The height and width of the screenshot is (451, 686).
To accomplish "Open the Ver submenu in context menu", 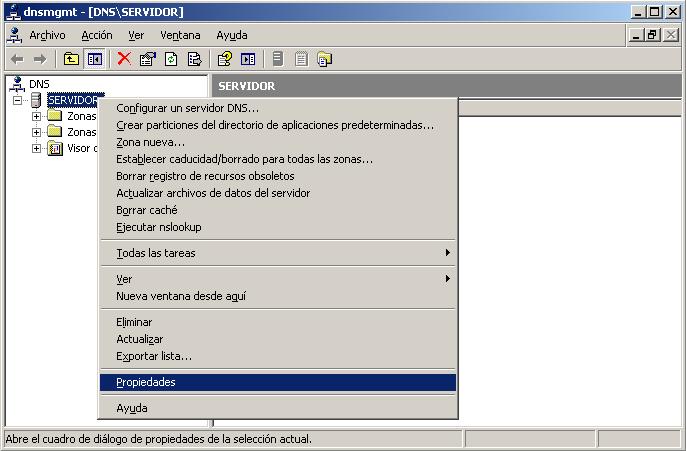I will (124, 279).
